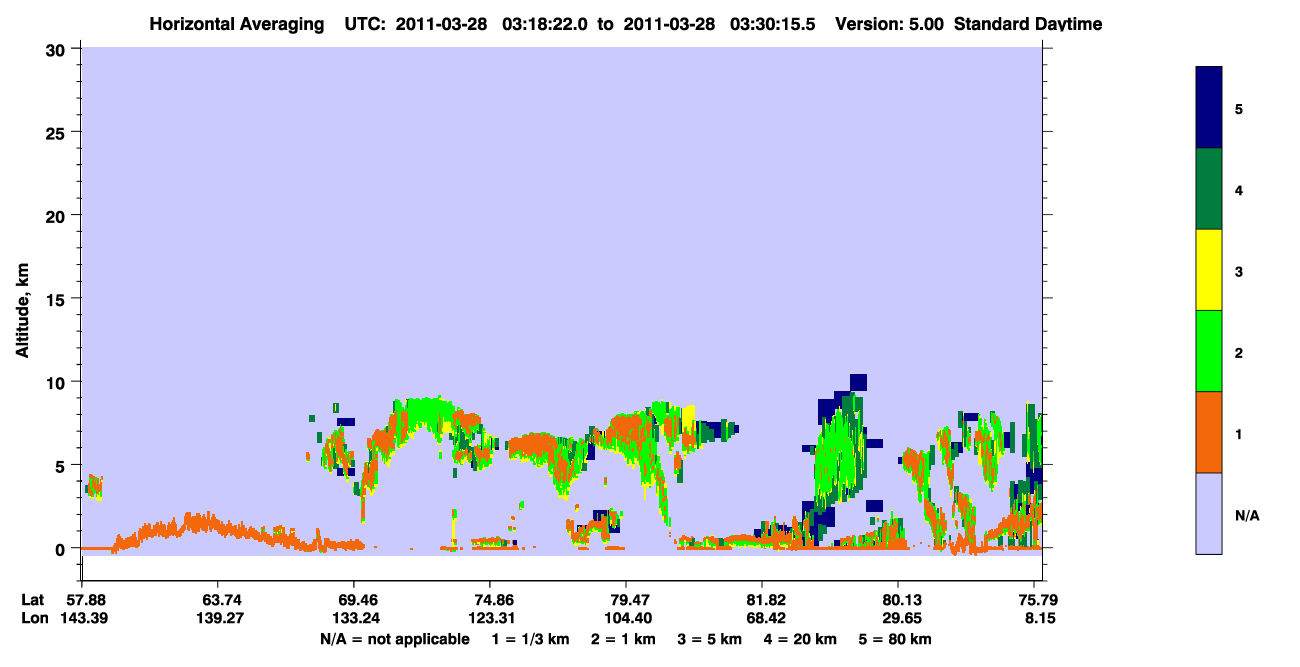Click the altitude tick label 10
Screen dimensions: 1300x667
point(58,382)
